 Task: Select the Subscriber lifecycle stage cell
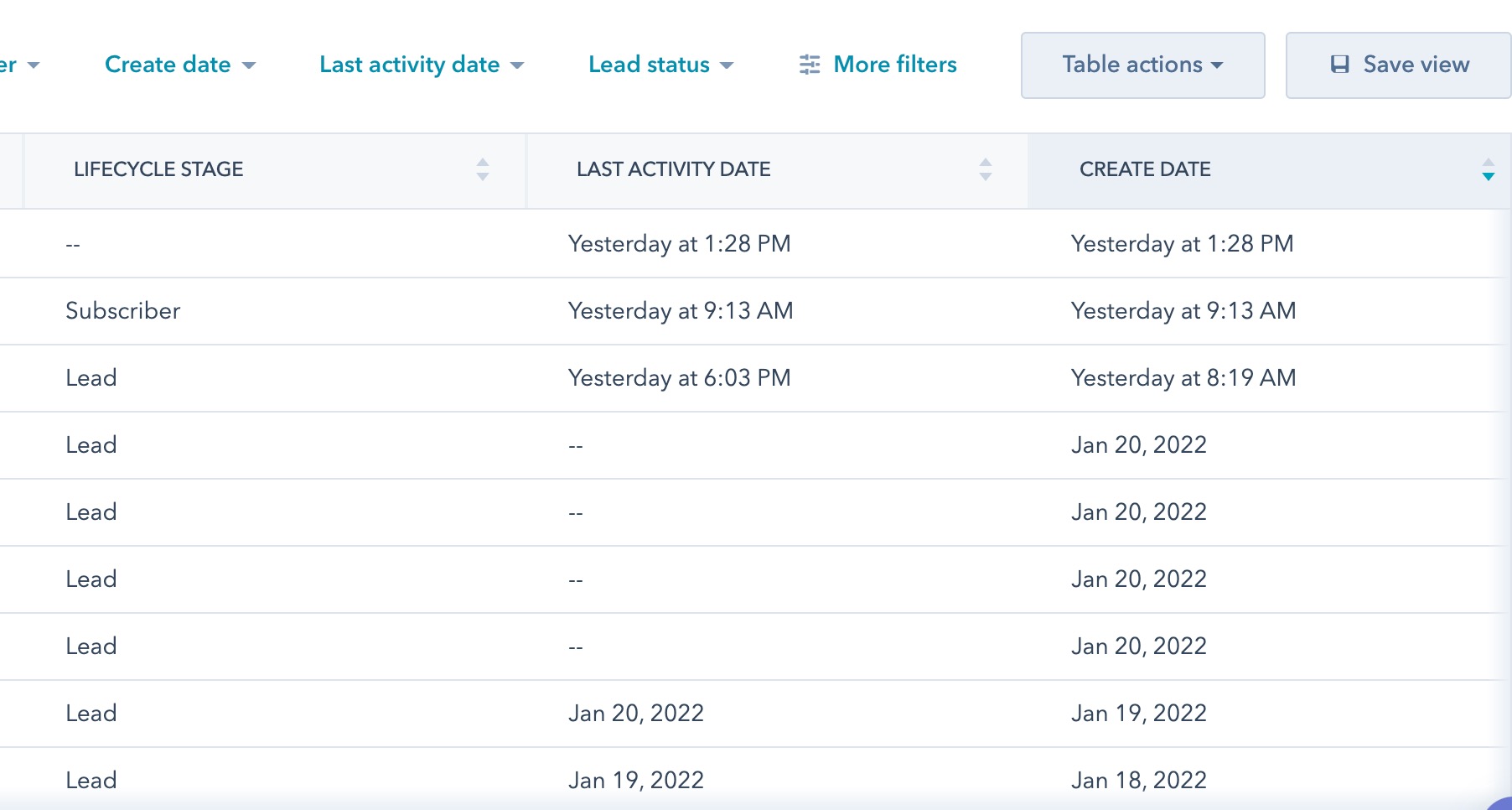tap(123, 311)
